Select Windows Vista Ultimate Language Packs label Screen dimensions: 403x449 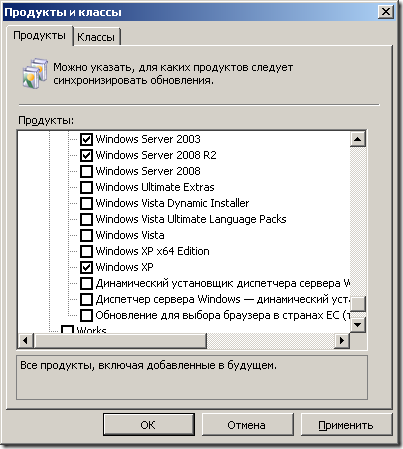coord(191,219)
